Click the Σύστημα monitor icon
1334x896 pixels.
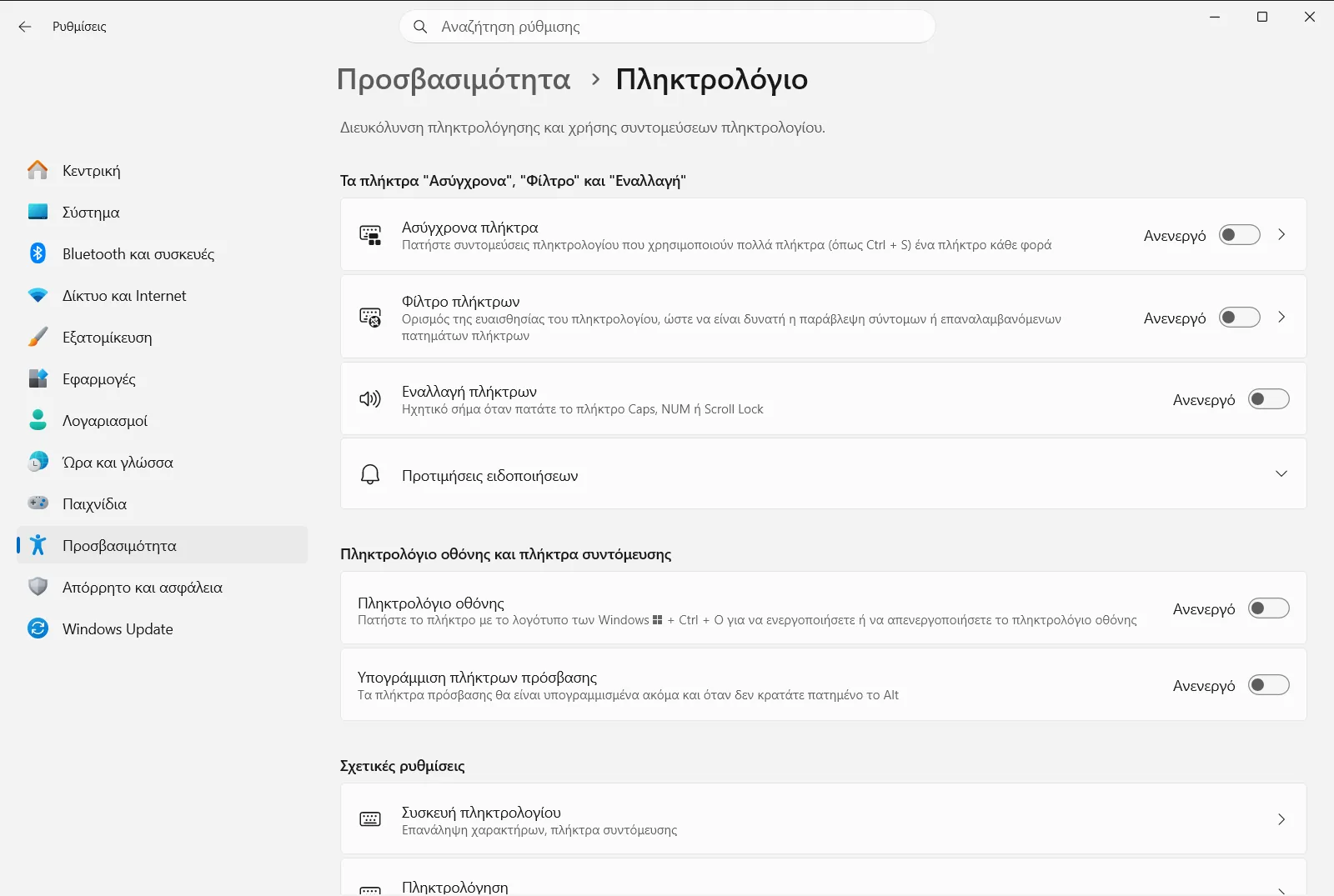click(38, 212)
